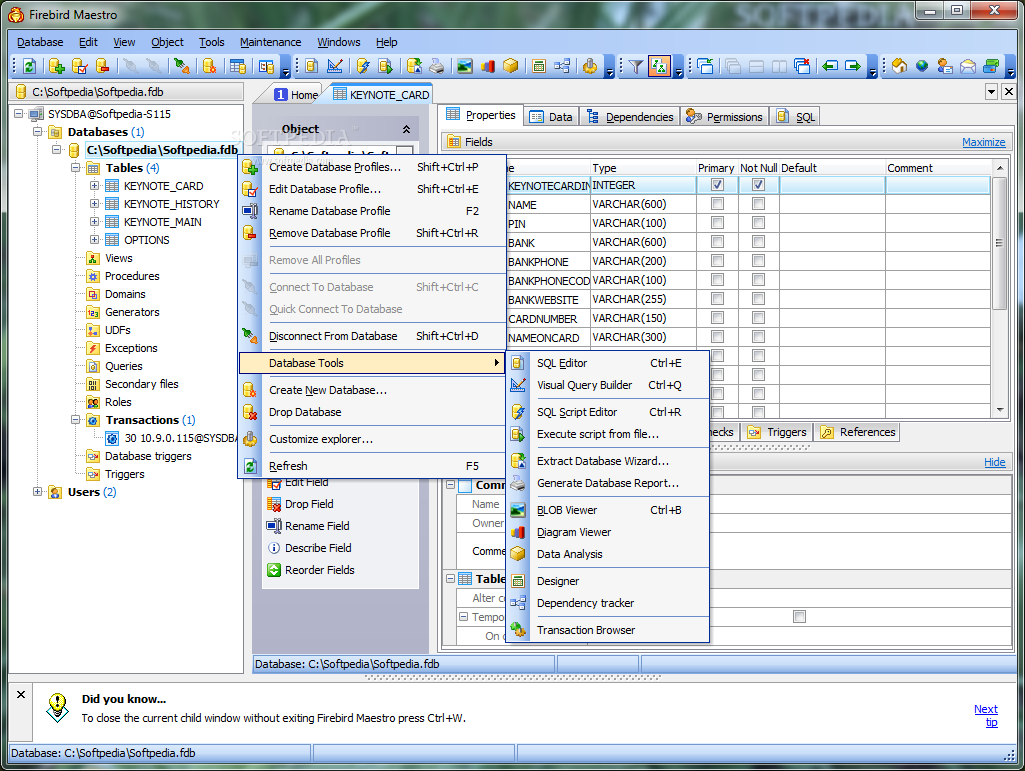Click the Drop Database icon
This screenshot has width=1025, height=771.
[x=250, y=412]
